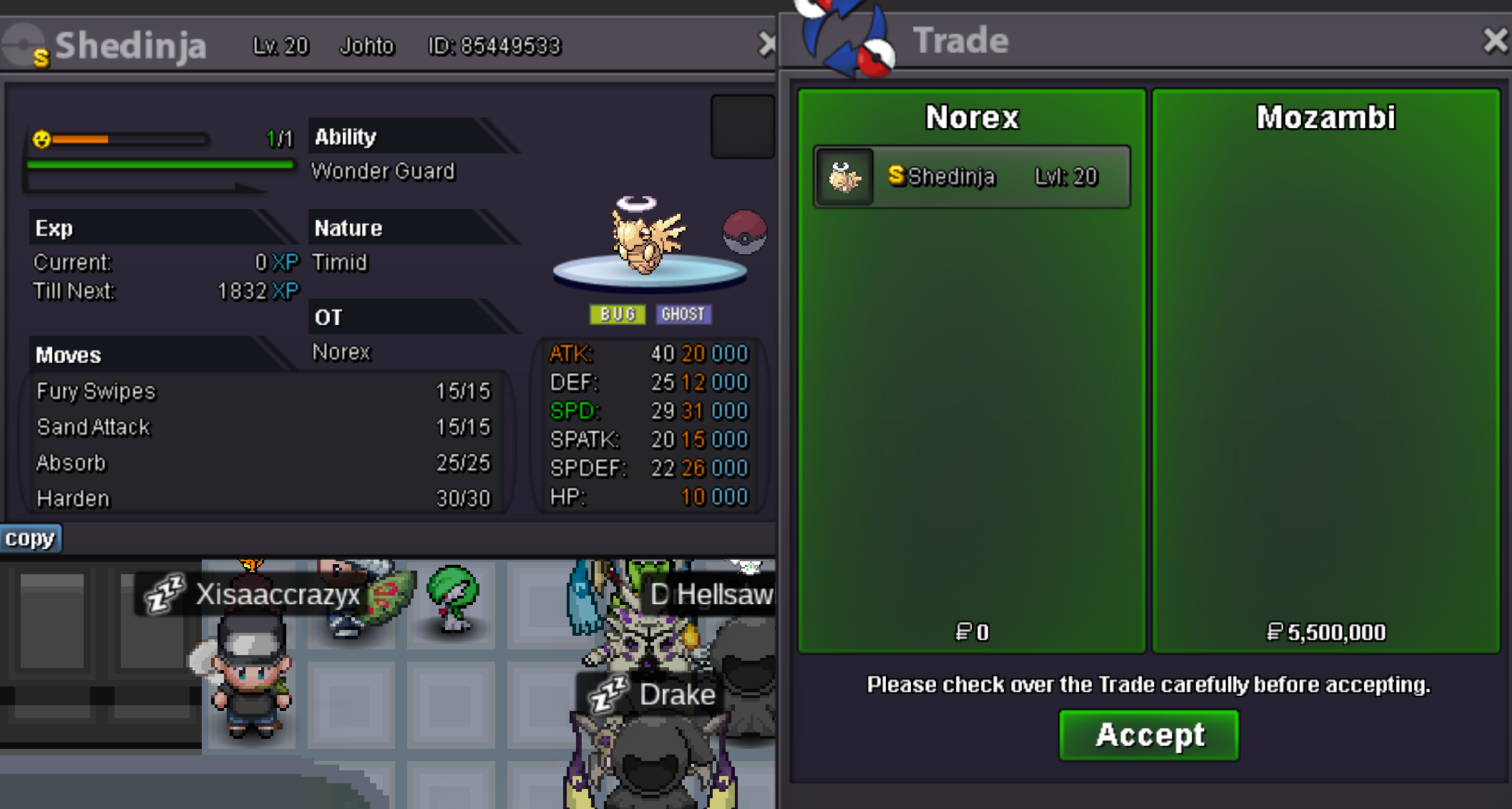Click the Shedinja icon in the trade slot
This screenshot has height=809, width=1512.
(844, 177)
